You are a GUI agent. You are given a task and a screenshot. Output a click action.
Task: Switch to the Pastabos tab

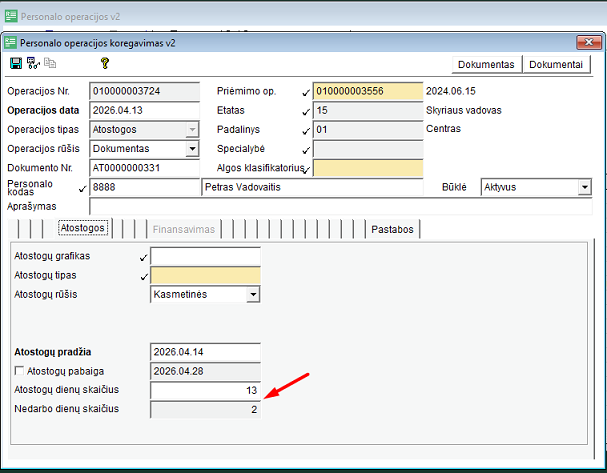click(x=393, y=229)
